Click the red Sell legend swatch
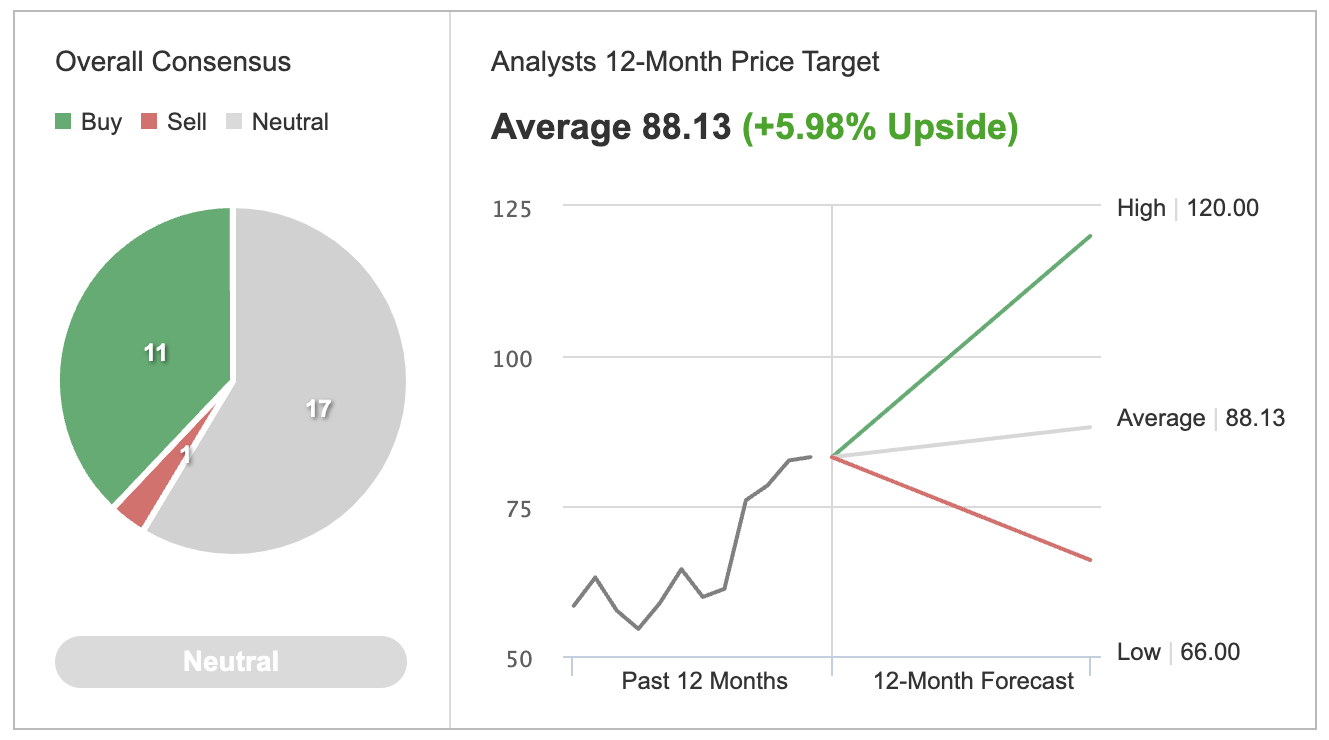The height and width of the screenshot is (740, 1329). coord(150,122)
